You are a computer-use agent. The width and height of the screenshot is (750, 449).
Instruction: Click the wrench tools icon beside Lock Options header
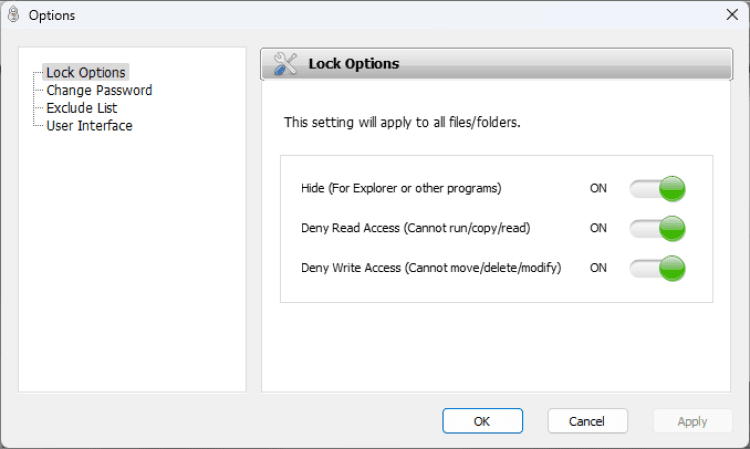pyautogui.click(x=285, y=64)
